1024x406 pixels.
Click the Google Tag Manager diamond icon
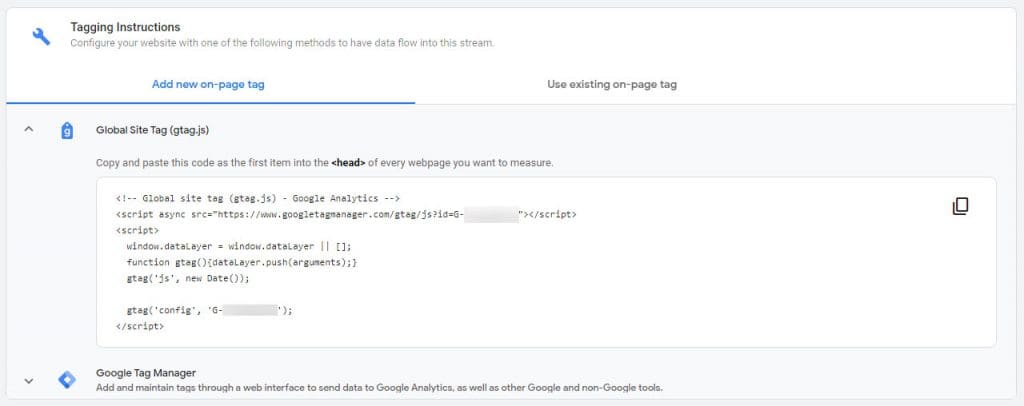coord(67,380)
